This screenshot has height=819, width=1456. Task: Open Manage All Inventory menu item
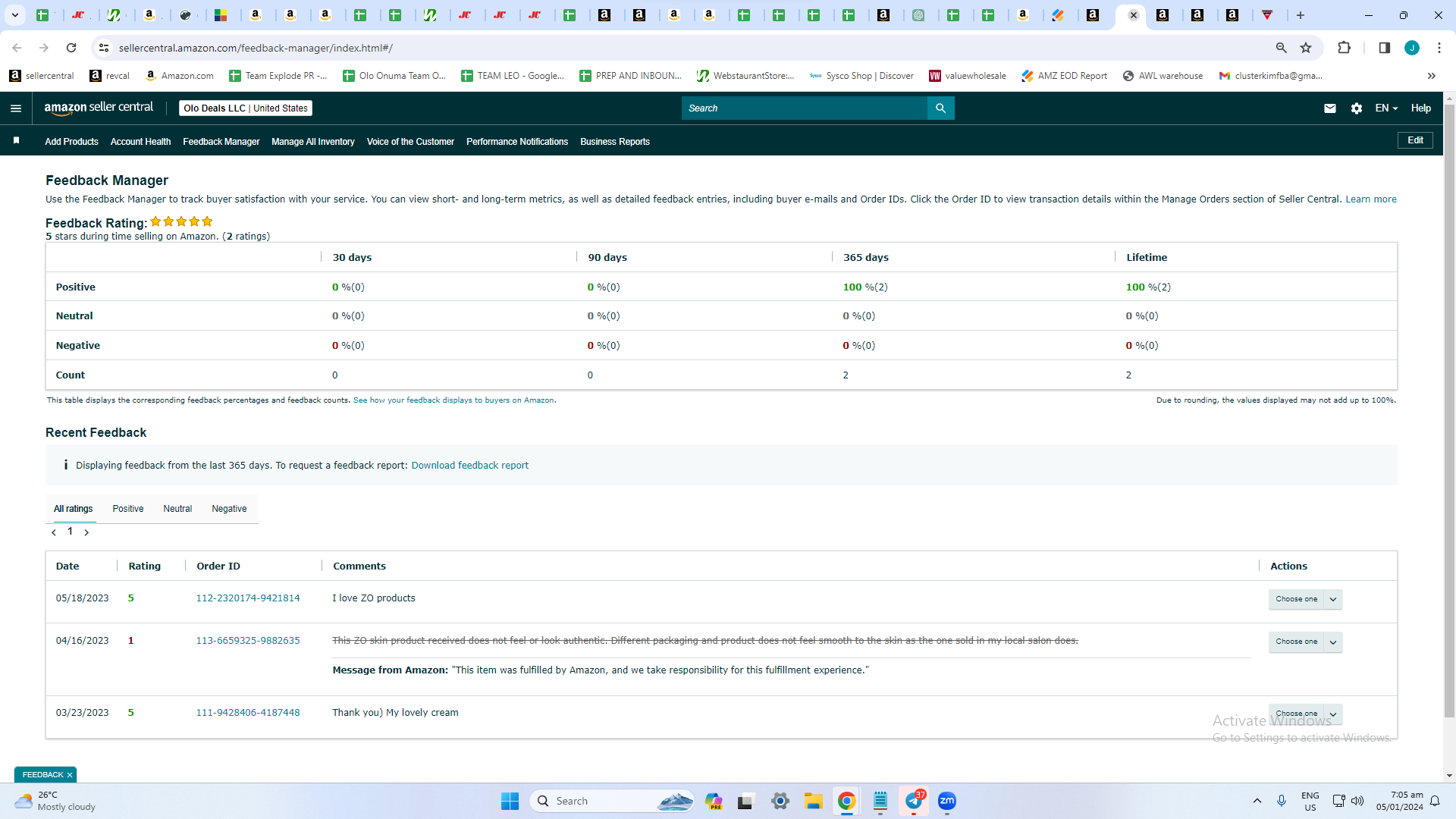313,142
